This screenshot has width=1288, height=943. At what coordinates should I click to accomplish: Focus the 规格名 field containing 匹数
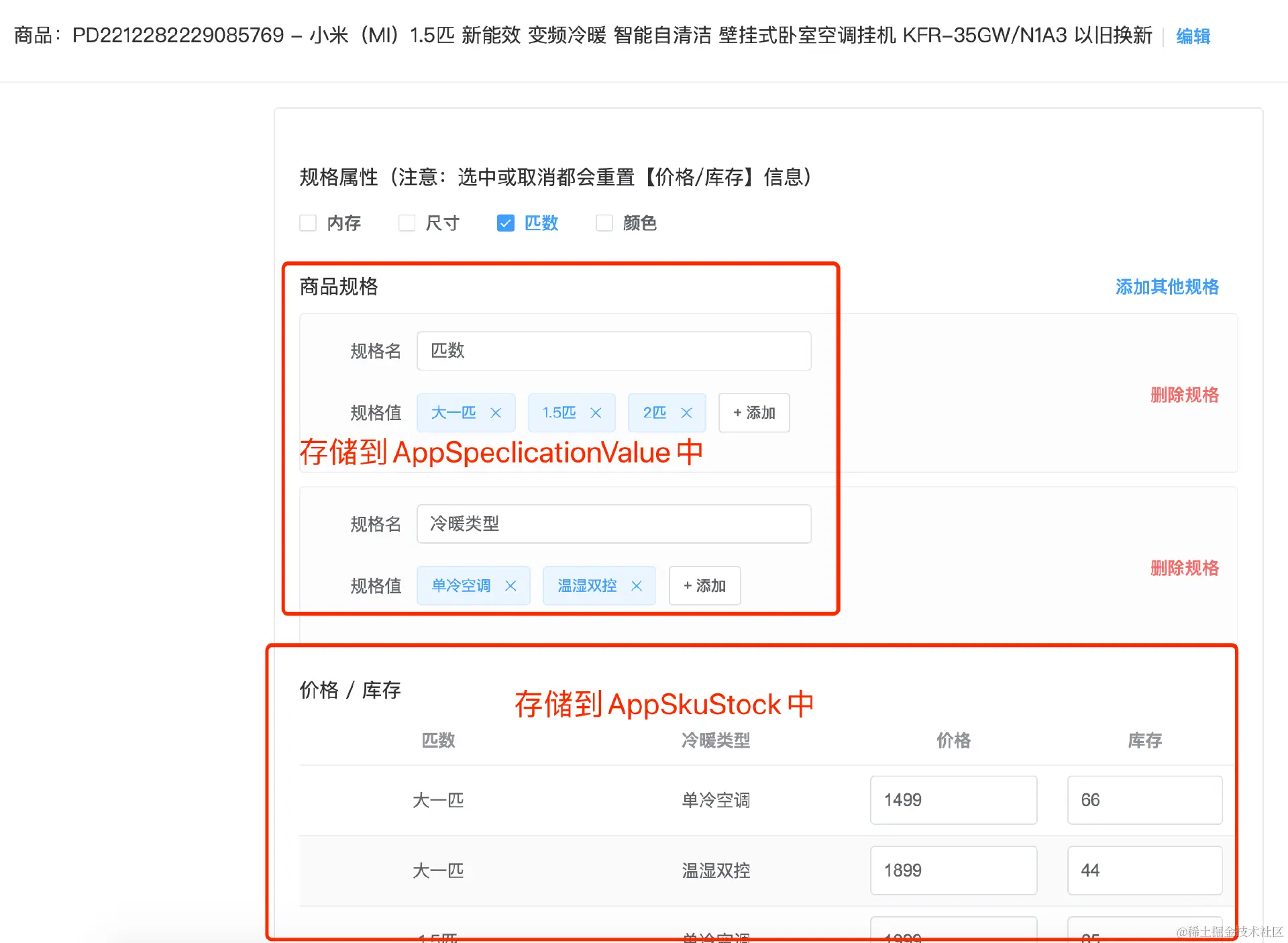pos(613,350)
